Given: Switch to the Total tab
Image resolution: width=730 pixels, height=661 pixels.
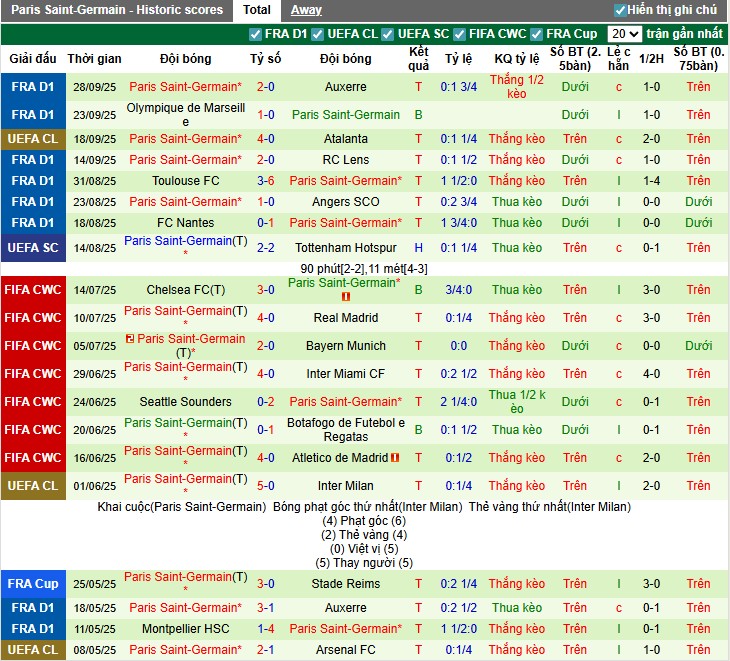Looking at the screenshot, I should [257, 10].
